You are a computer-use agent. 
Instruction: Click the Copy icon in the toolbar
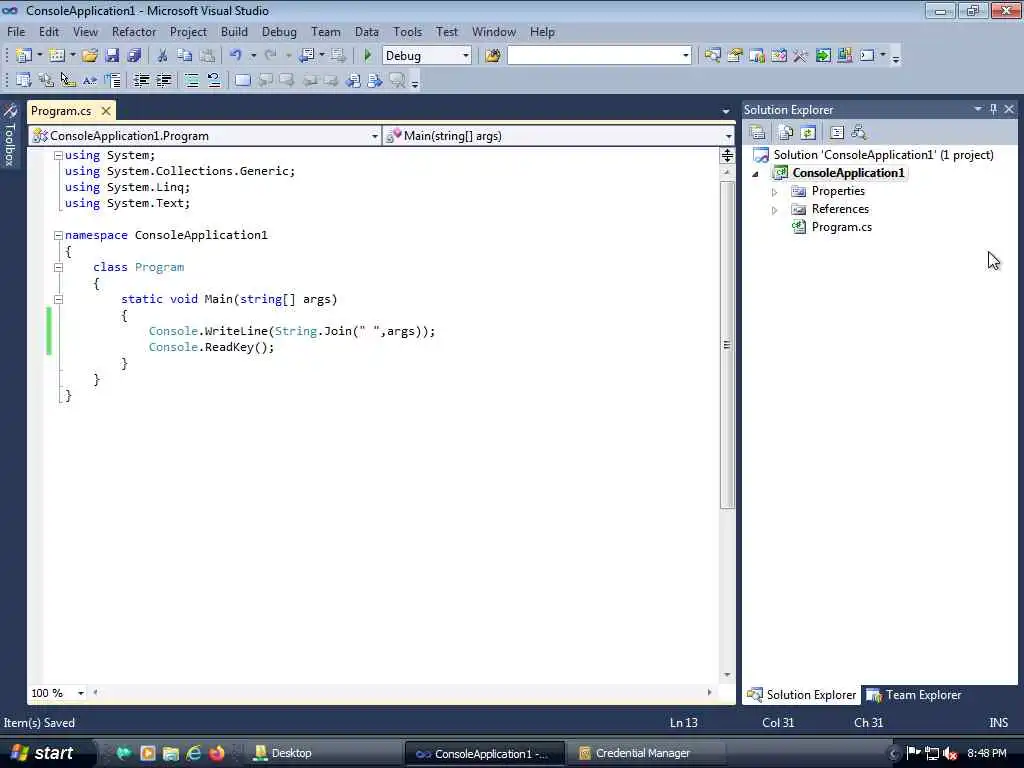point(185,56)
